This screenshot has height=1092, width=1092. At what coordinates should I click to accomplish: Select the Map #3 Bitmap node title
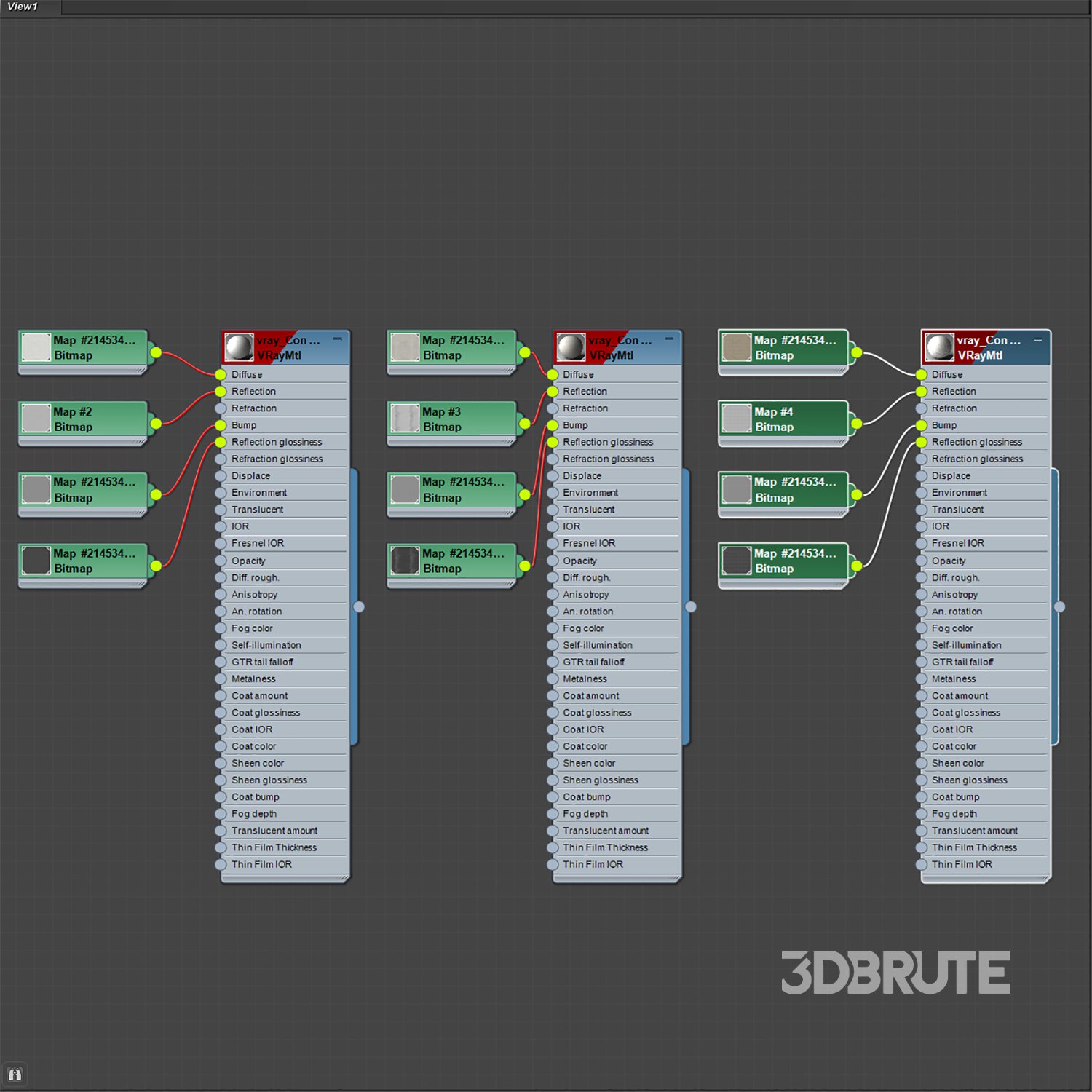pos(441,412)
